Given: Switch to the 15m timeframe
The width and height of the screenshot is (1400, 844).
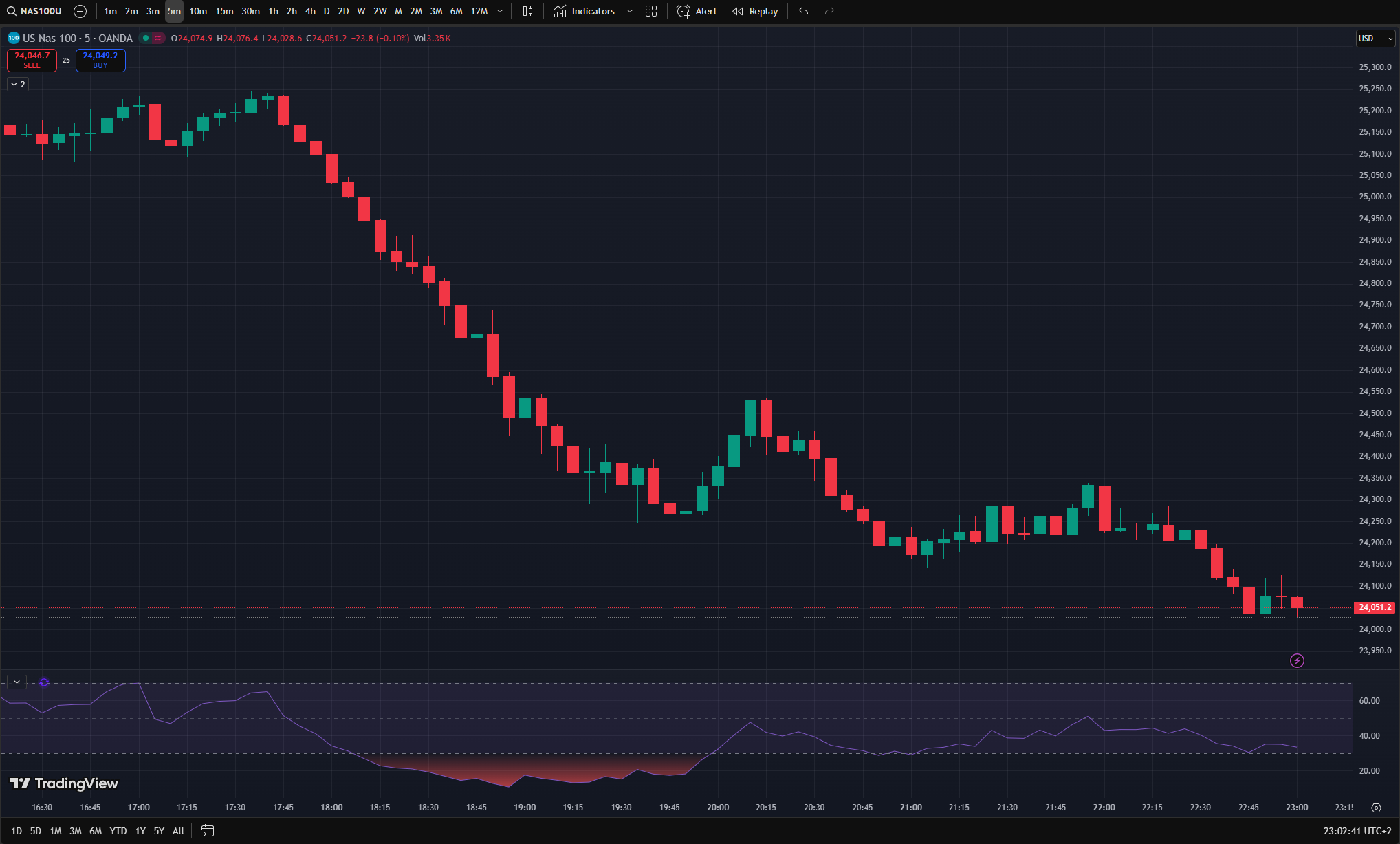Looking at the screenshot, I should (224, 11).
